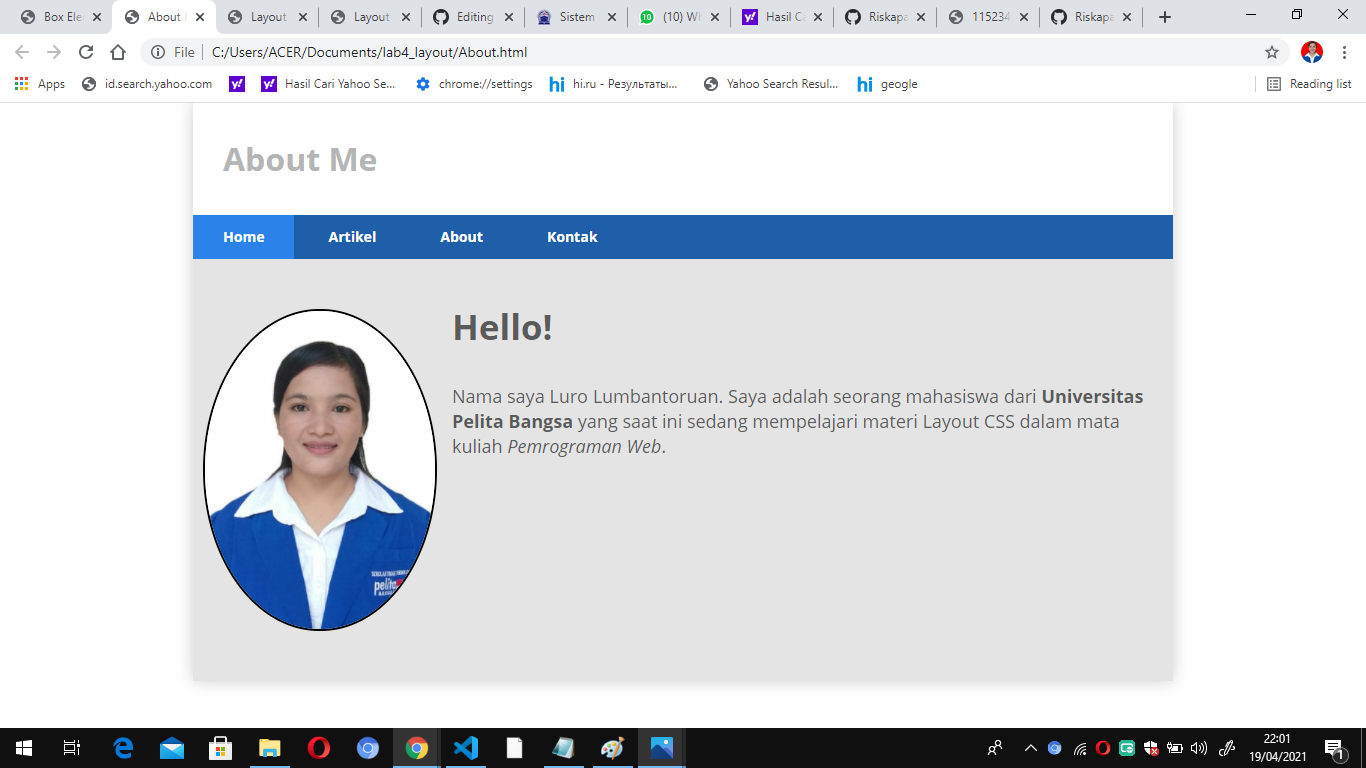Click the page info icon beside File
This screenshot has height=768, width=1366.
point(158,50)
